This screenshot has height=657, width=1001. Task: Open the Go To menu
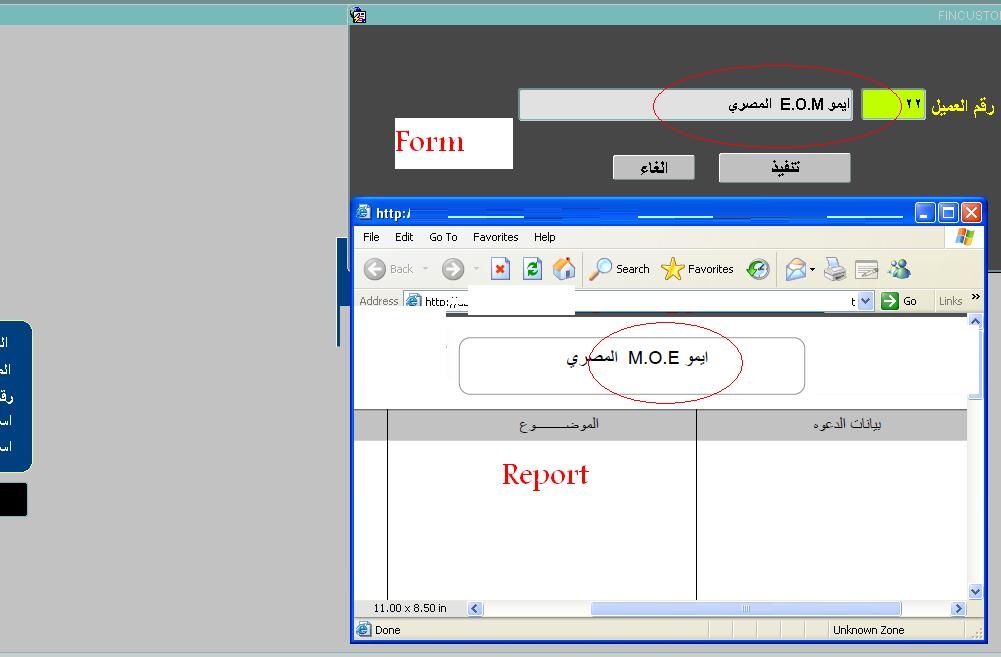[443, 237]
